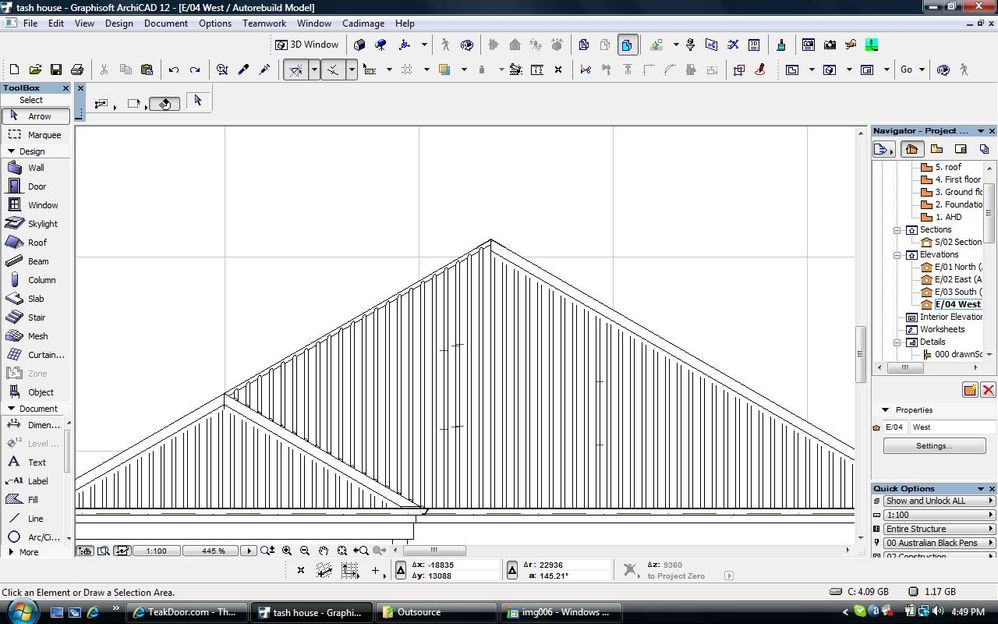Collapse the Elevations tree node
This screenshot has width=998, height=624.
(898, 255)
